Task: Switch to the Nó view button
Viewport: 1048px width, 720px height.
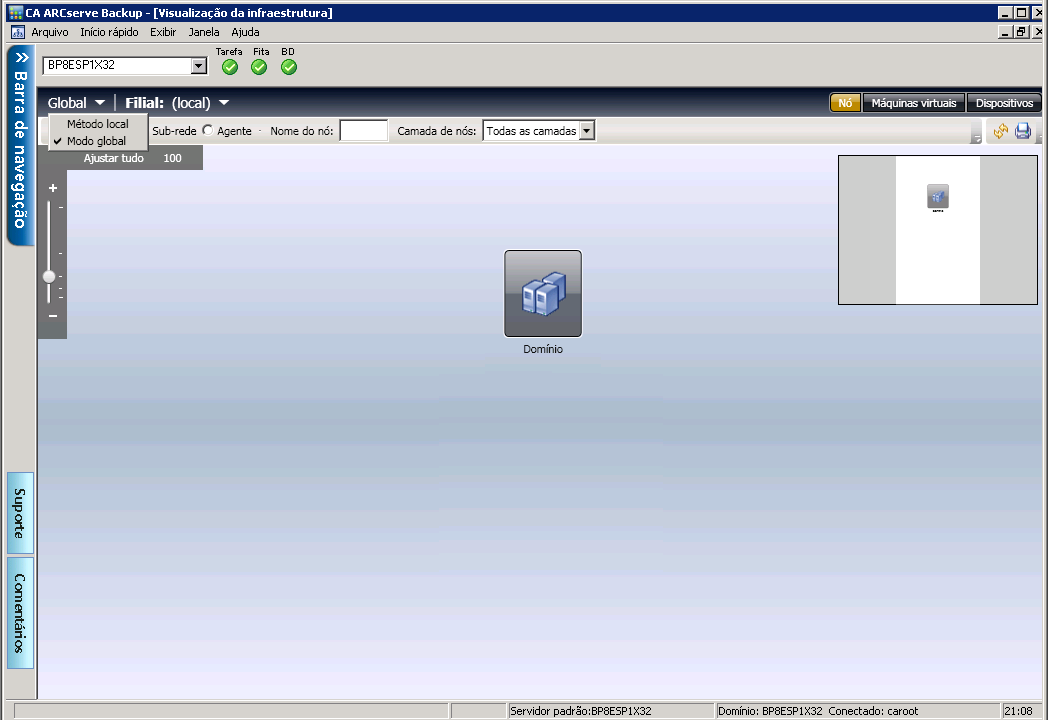Action: (x=845, y=103)
